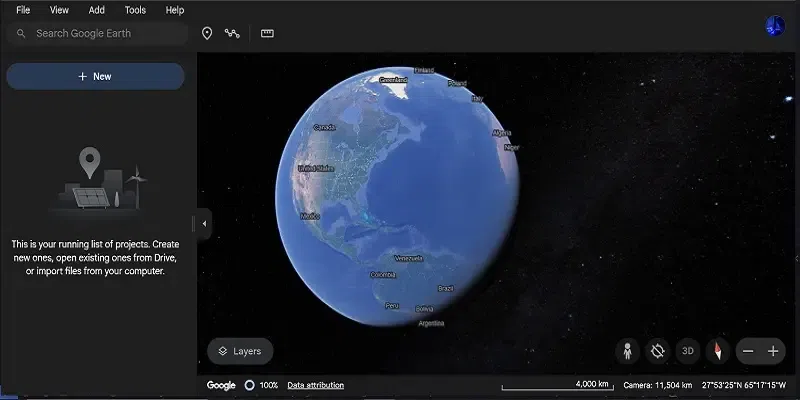Toggle globe rotation orbit icon
Viewport: 800px width, 400px height.
click(658, 351)
